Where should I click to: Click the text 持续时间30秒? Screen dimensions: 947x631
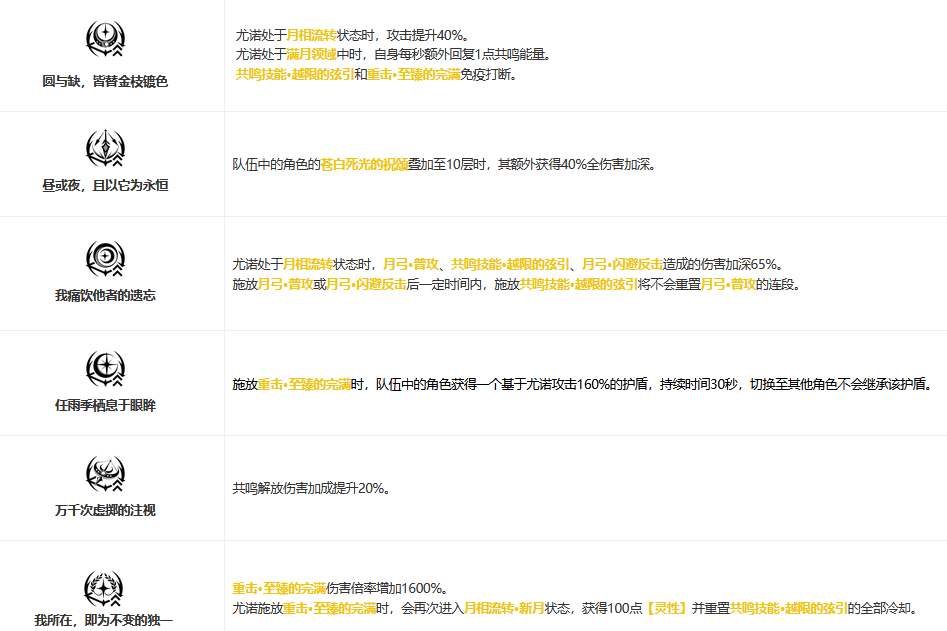tap(699, 384)
